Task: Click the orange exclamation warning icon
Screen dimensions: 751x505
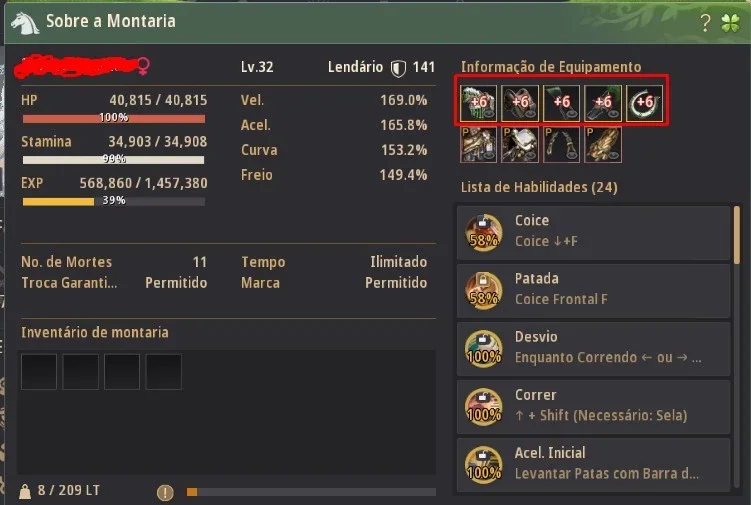Action: point(165,492)
